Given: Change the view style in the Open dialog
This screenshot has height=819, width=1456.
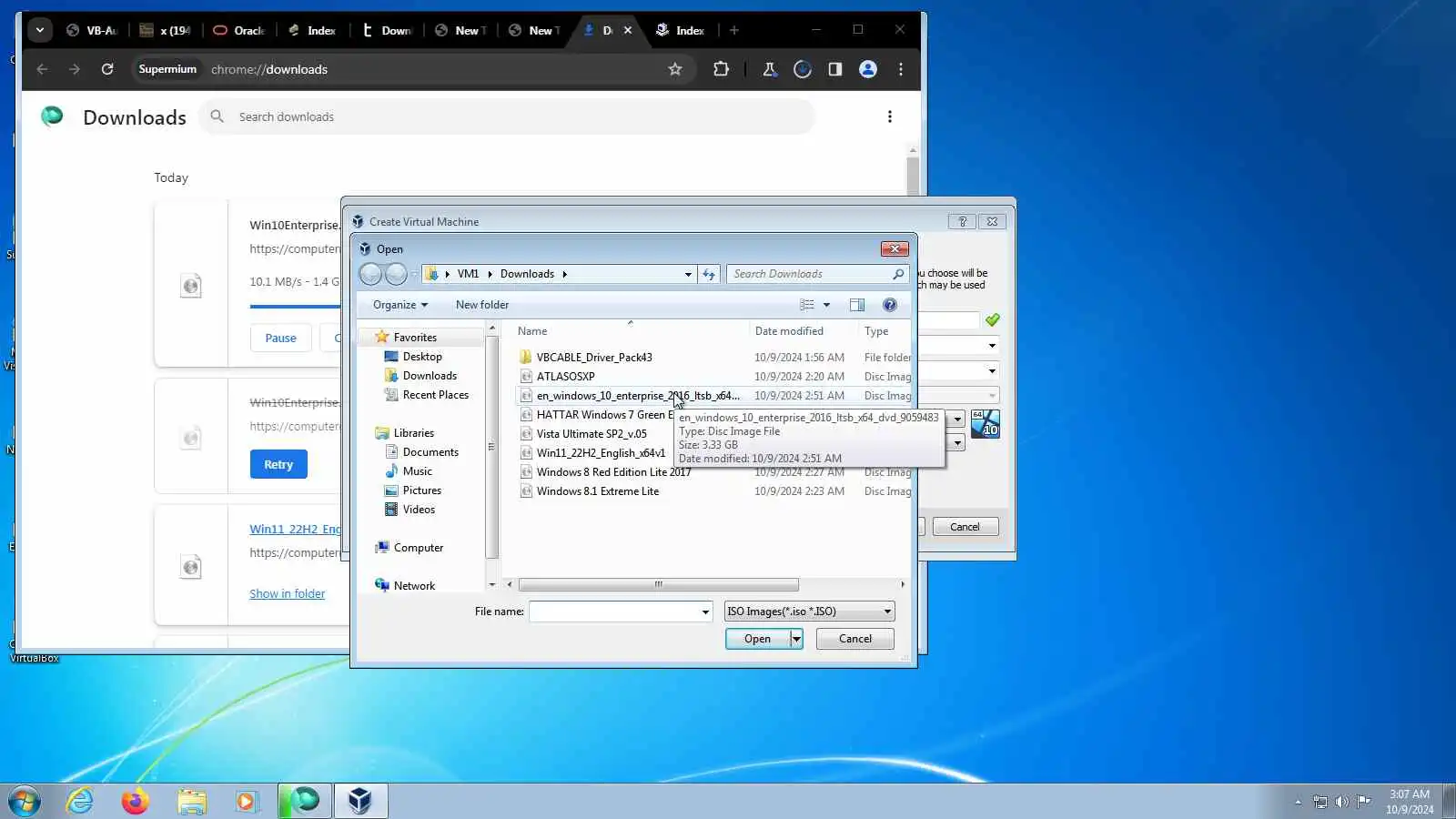Looking at the screenshot, I should [x=807, y=305].
